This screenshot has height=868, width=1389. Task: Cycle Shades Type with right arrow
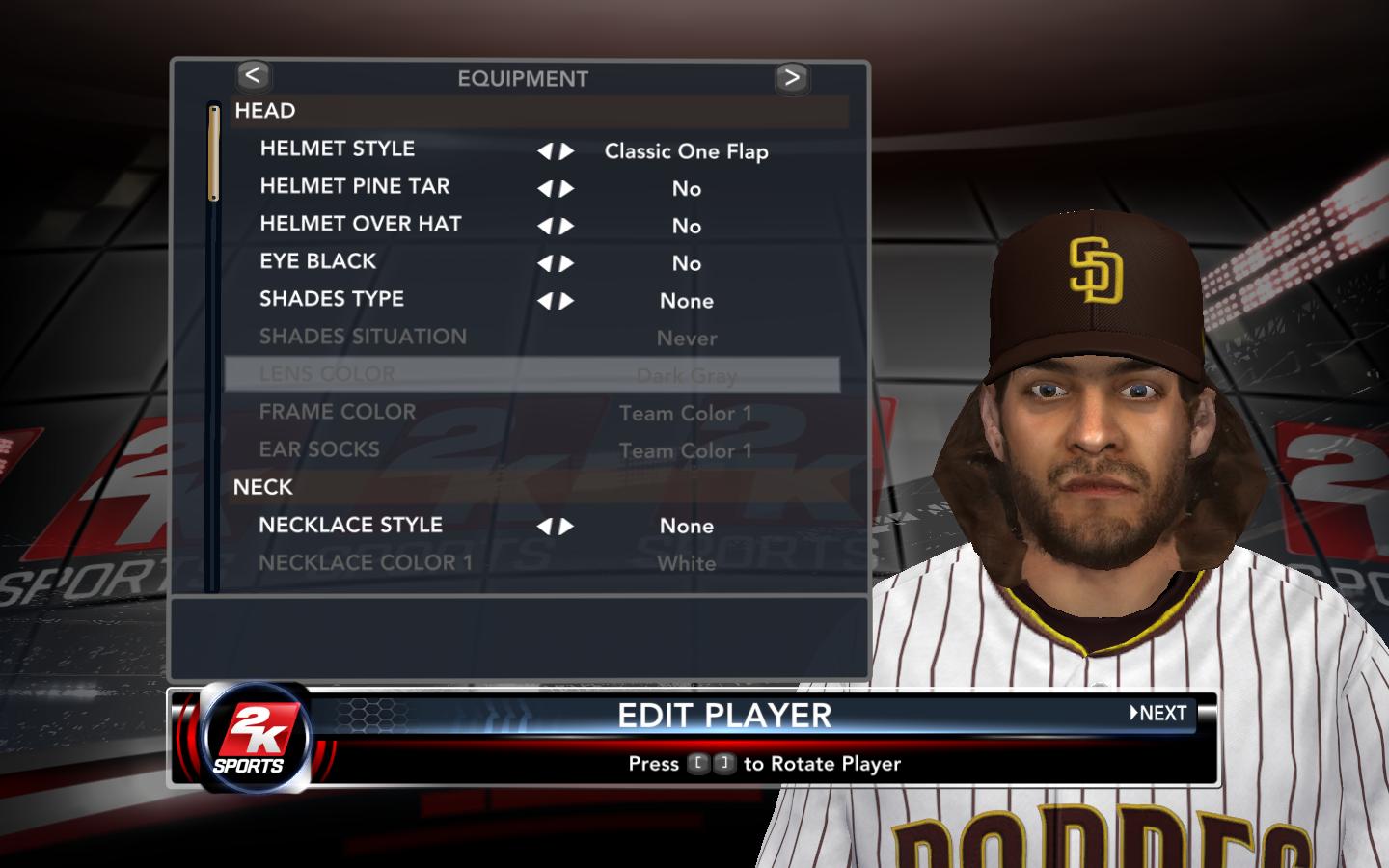[567, 301]
